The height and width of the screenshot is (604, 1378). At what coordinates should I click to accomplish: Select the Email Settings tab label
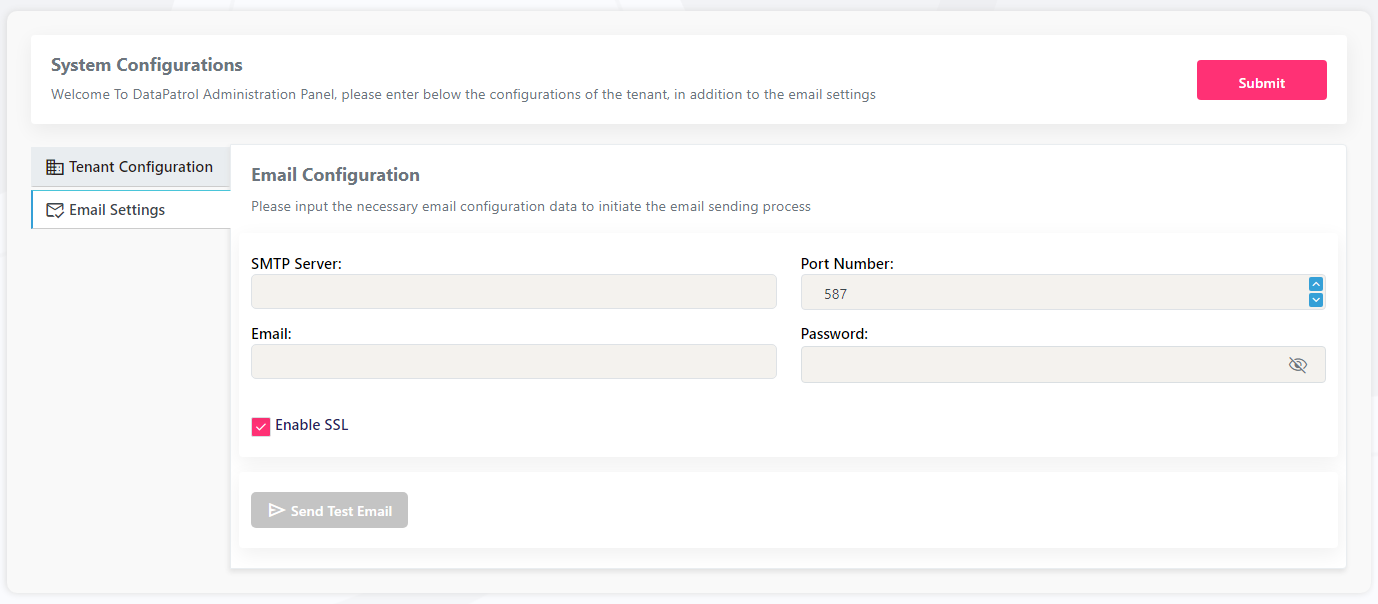coord(117,210)
